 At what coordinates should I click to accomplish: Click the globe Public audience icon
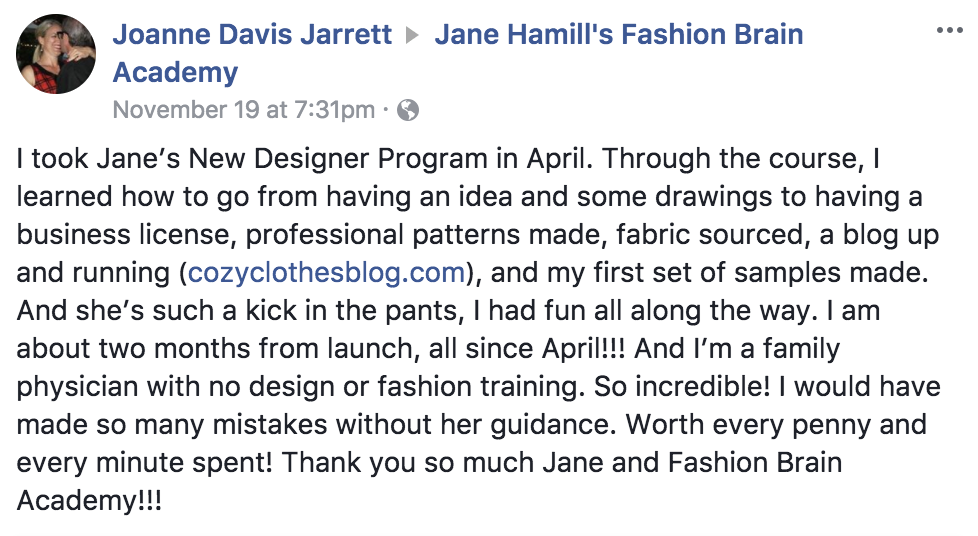pyautogui.click(x=408, y=110)
